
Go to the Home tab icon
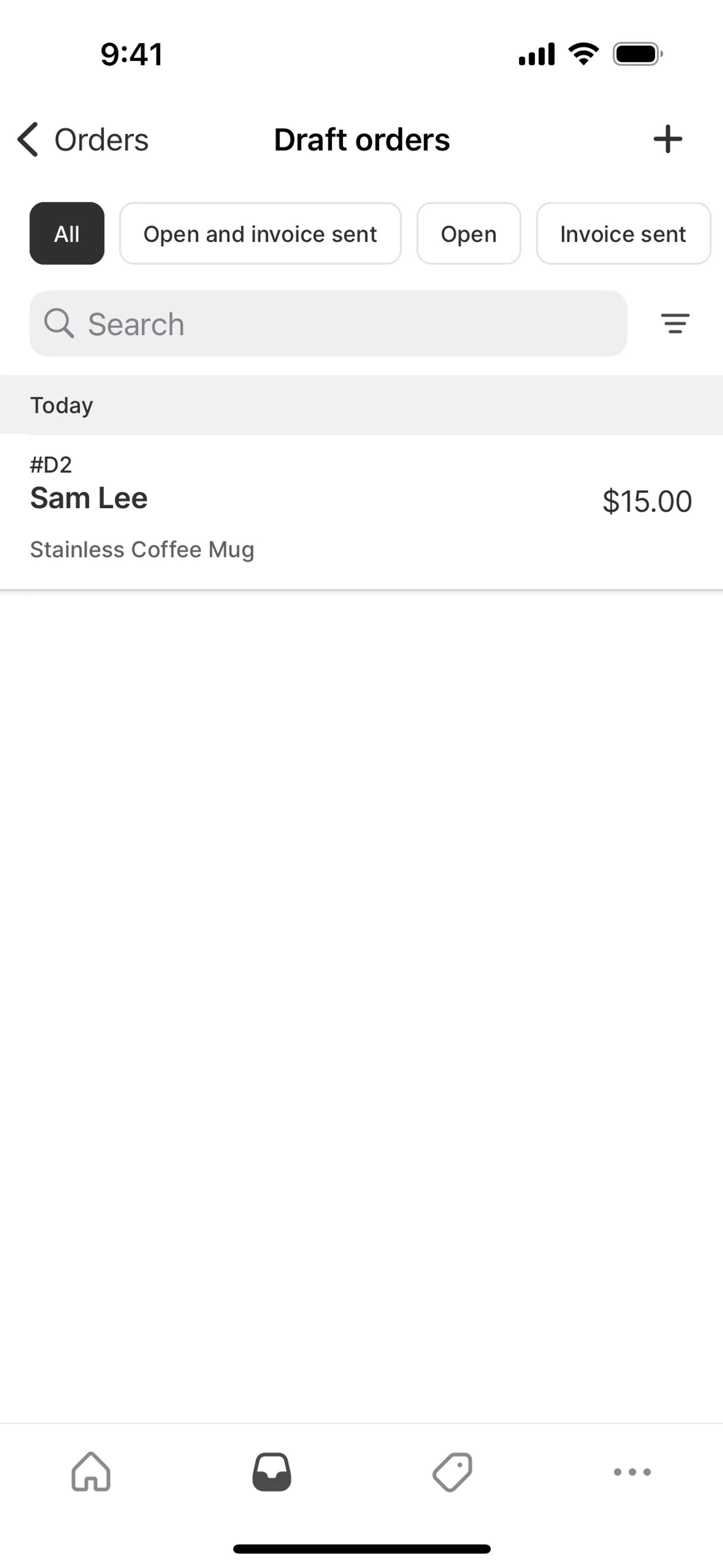coord(91,1472)
